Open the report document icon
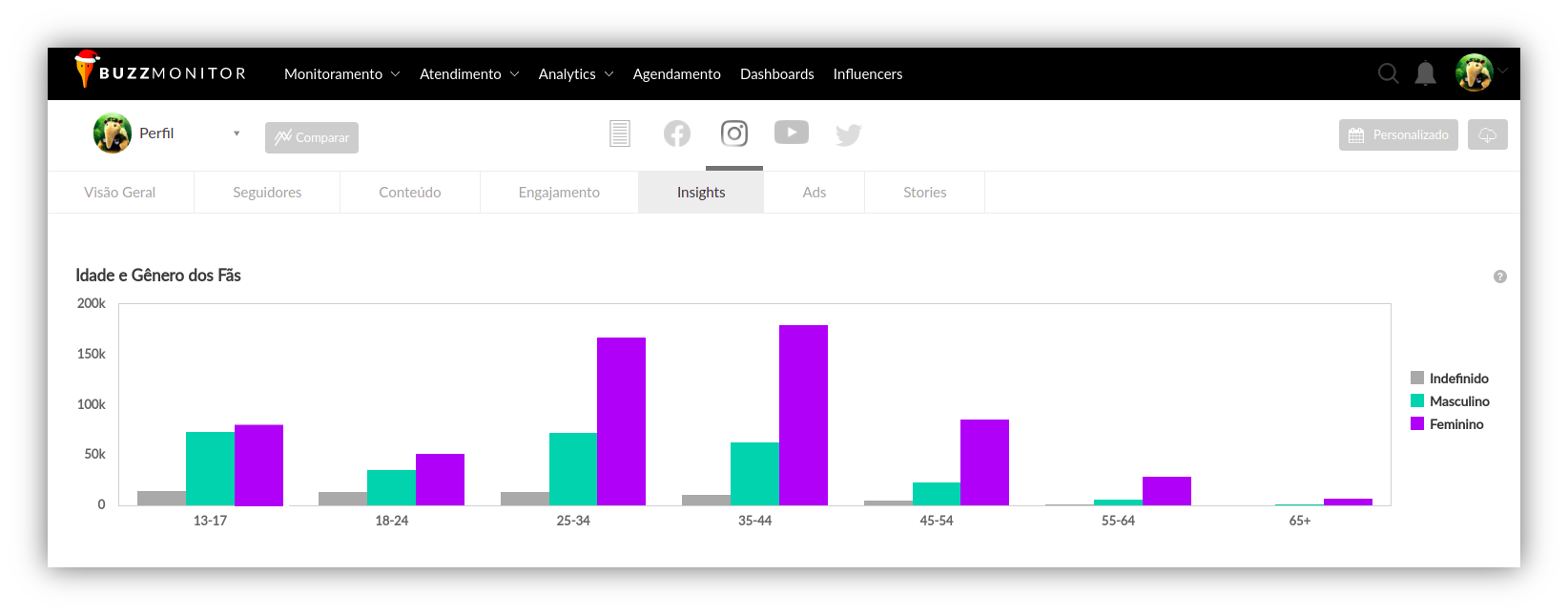This screenshot has height=615, width=1568. [x=620, y=133]
